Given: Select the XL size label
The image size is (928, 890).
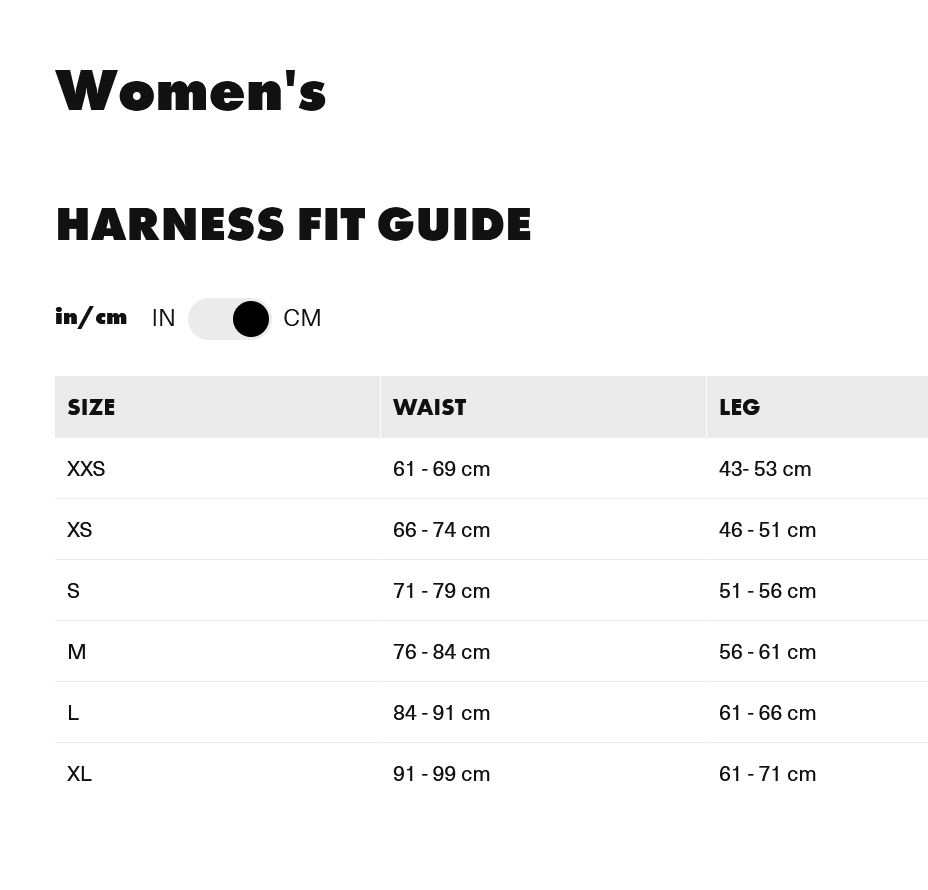Looking at the screenshot, I should tap(79, 773).
